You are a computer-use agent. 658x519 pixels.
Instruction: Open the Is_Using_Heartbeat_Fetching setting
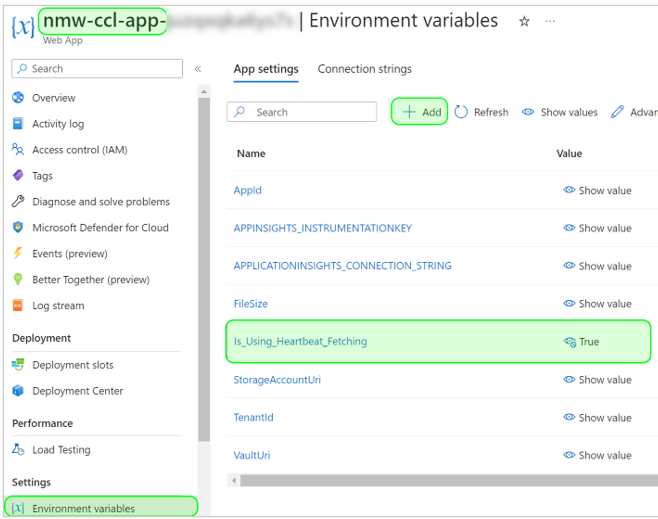[300, 342]
